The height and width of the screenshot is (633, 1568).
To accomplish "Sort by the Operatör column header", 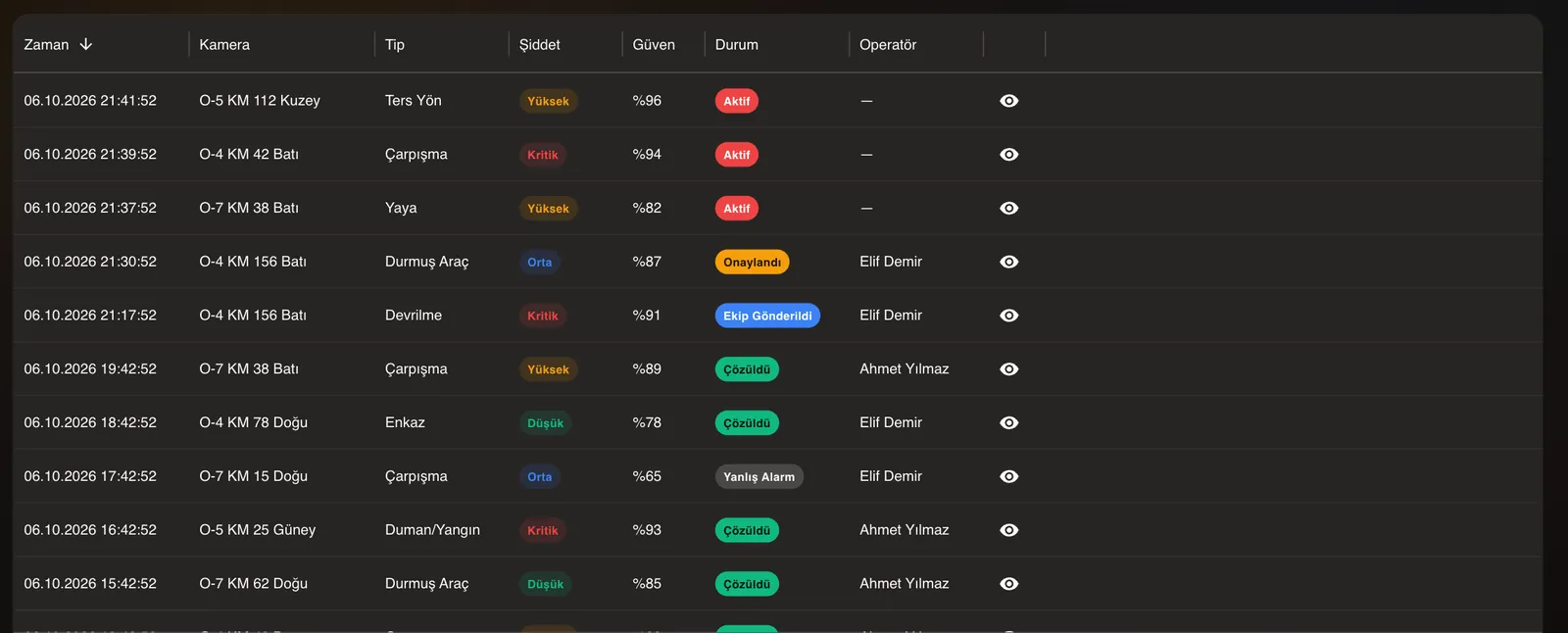I will 888,45.
